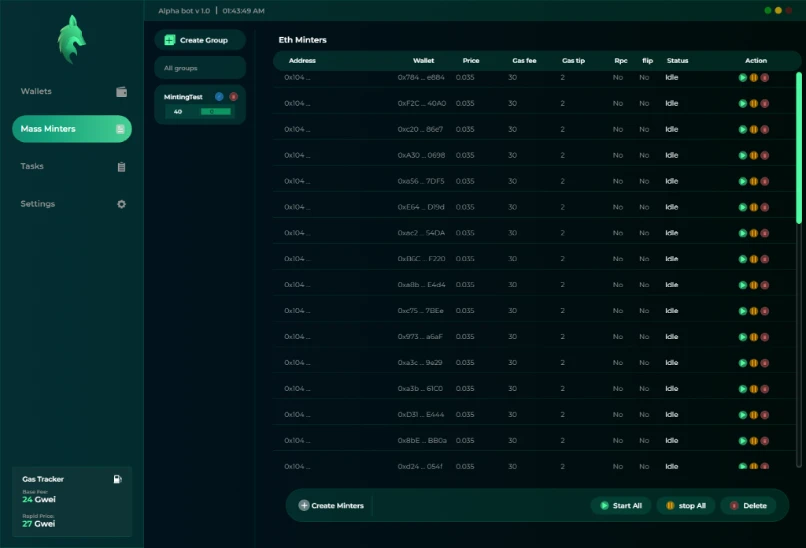
Task: Click the Gas fee column header
Action: (x=524, y=61)
